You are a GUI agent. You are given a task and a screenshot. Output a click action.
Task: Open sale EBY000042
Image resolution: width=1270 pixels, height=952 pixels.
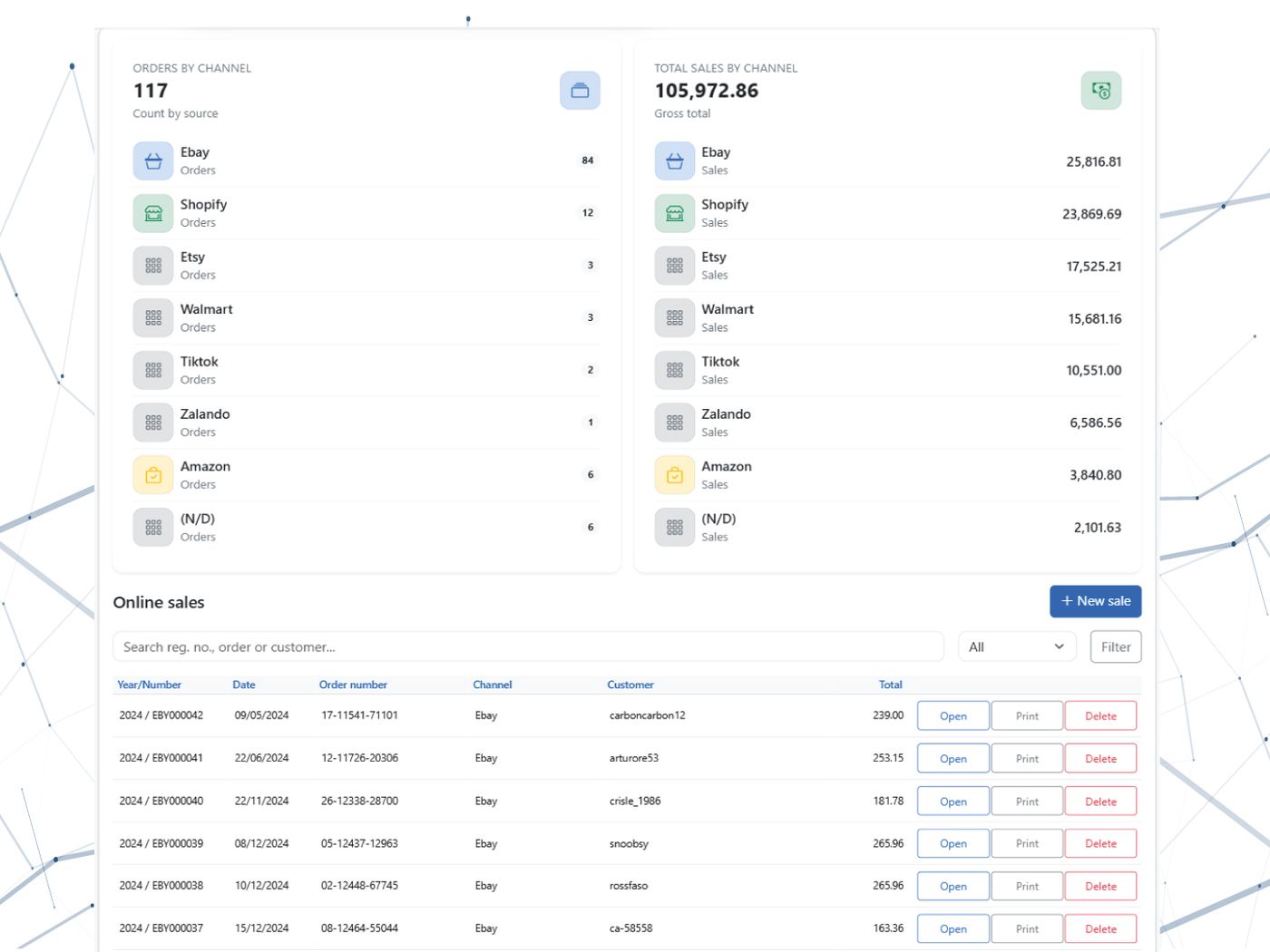[x=953, y=716]
